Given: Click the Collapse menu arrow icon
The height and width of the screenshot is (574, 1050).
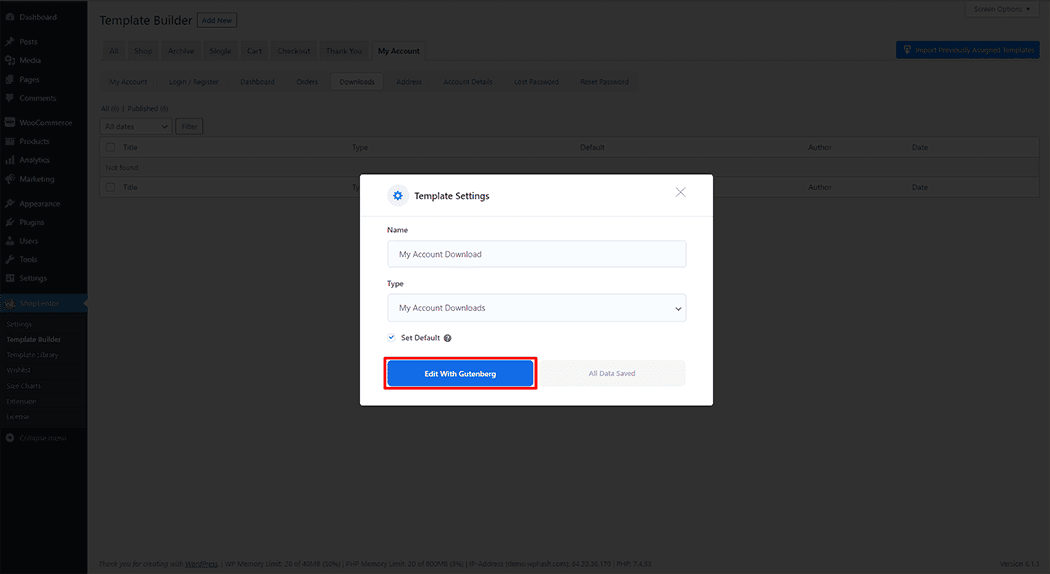Looking at the screenshot, I should 10,438.
